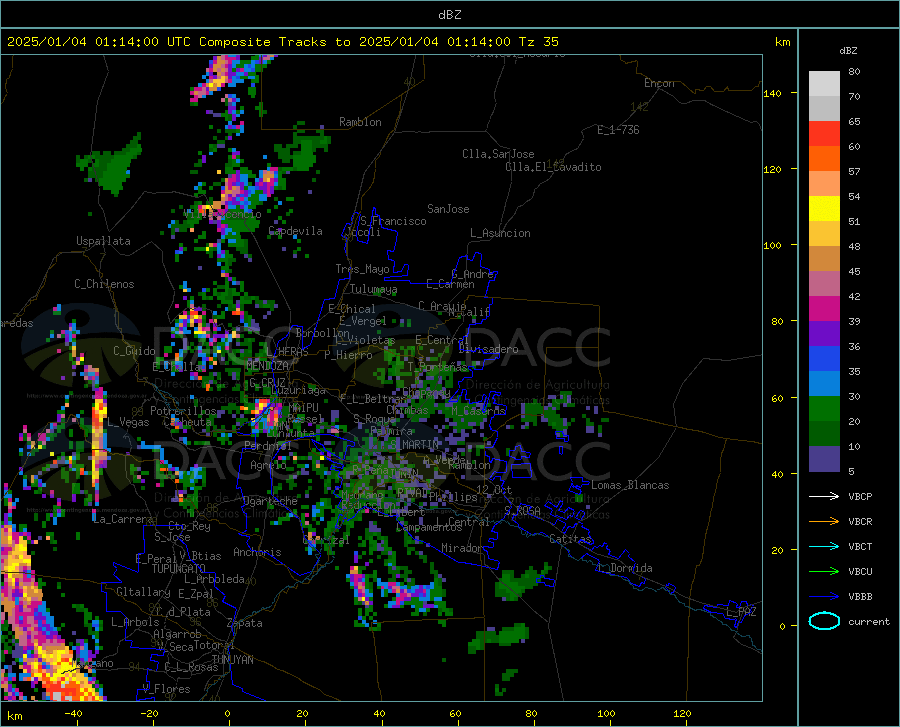Click the Divisadero label on map
This screenshot has width=900, height=727.
tap(488, 349)
